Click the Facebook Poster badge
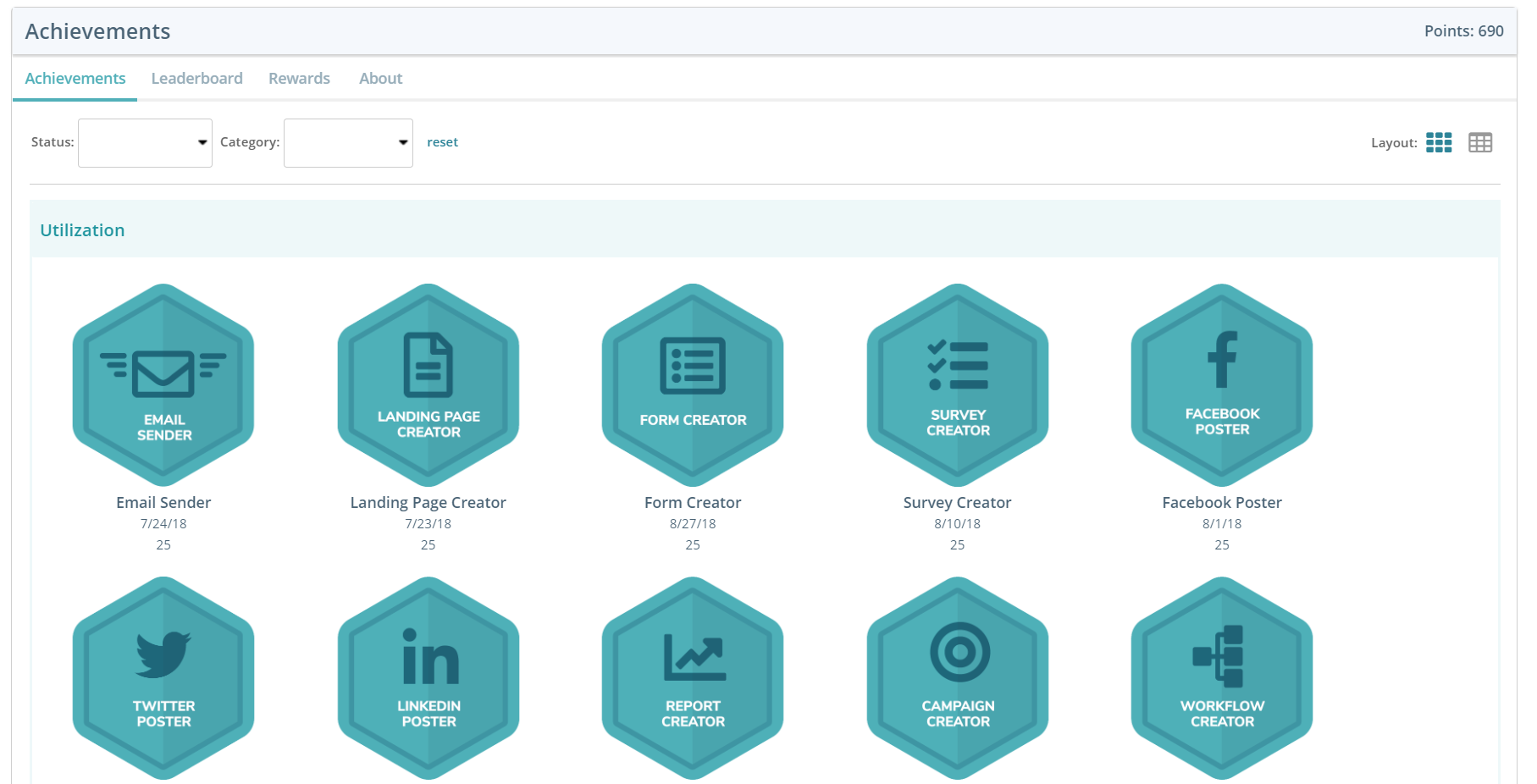The image size is (1537, 784). coord(1222,384)
